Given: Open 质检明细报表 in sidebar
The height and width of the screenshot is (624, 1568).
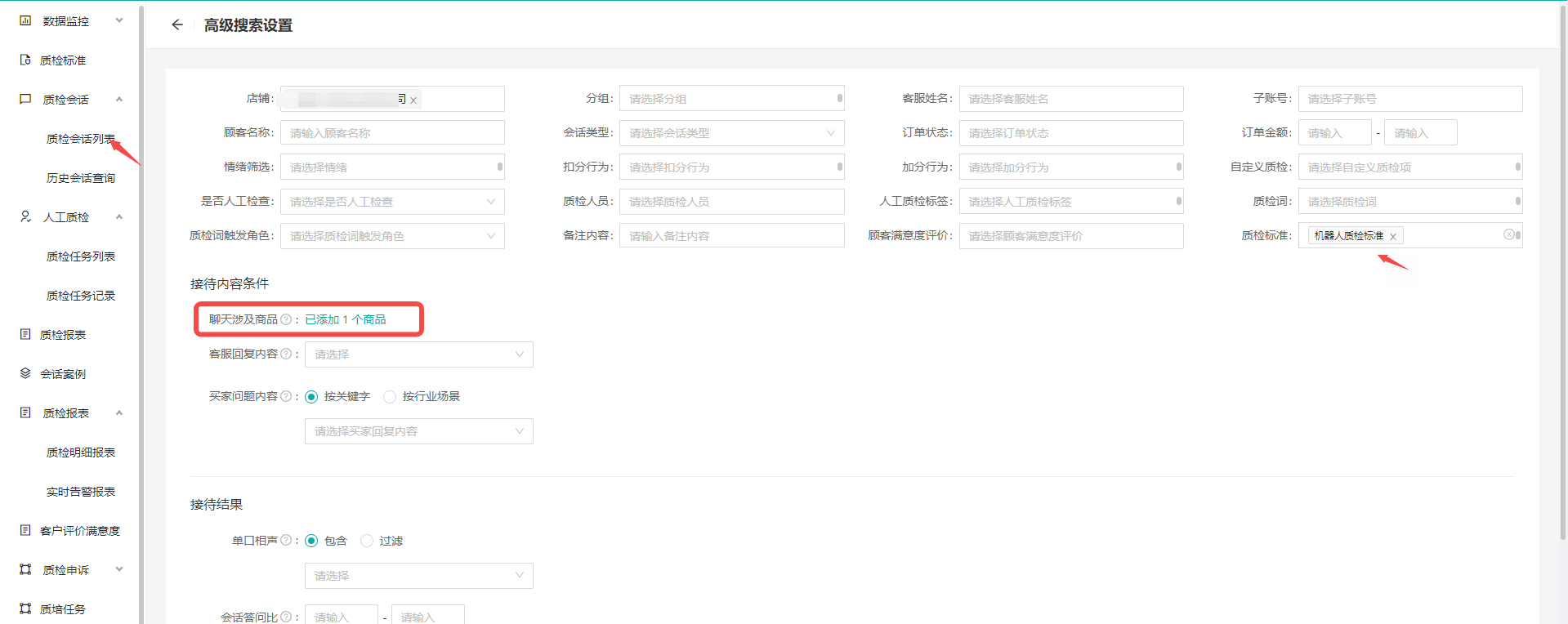Looking at the screenshot, I should pyautogui.click(x=81, y=452).
